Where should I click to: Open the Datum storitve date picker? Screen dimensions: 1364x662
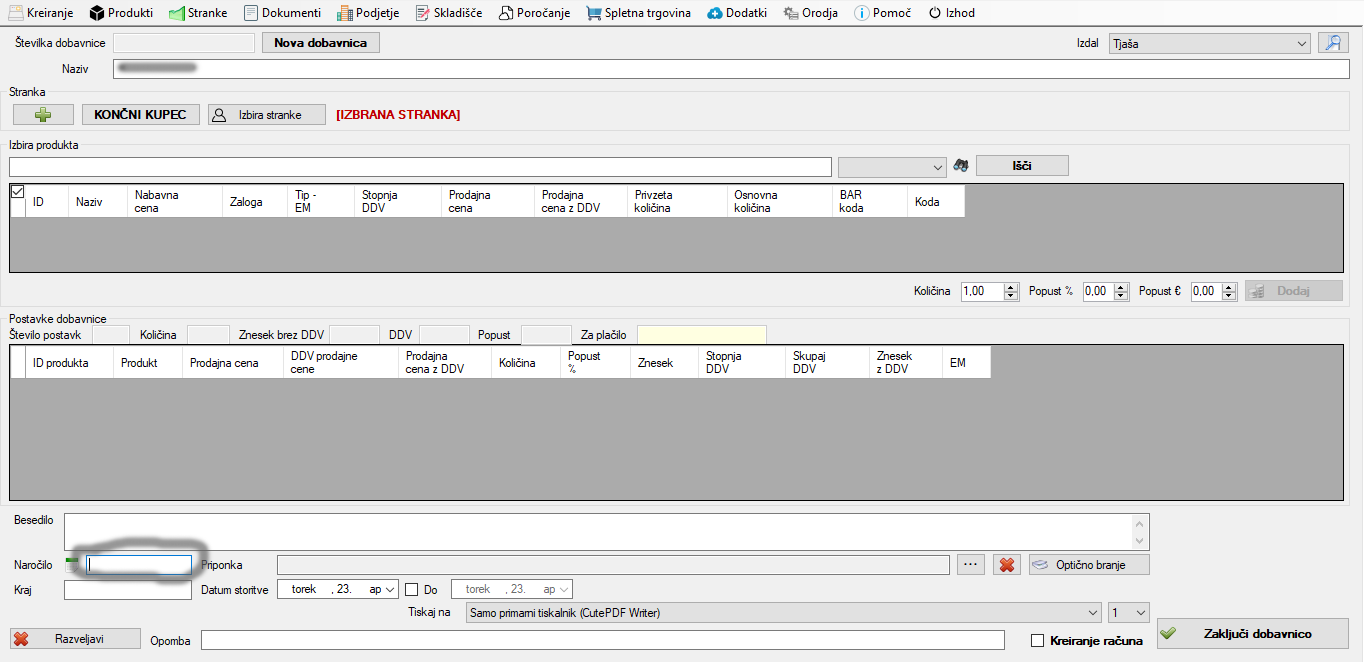coord(390,590)
